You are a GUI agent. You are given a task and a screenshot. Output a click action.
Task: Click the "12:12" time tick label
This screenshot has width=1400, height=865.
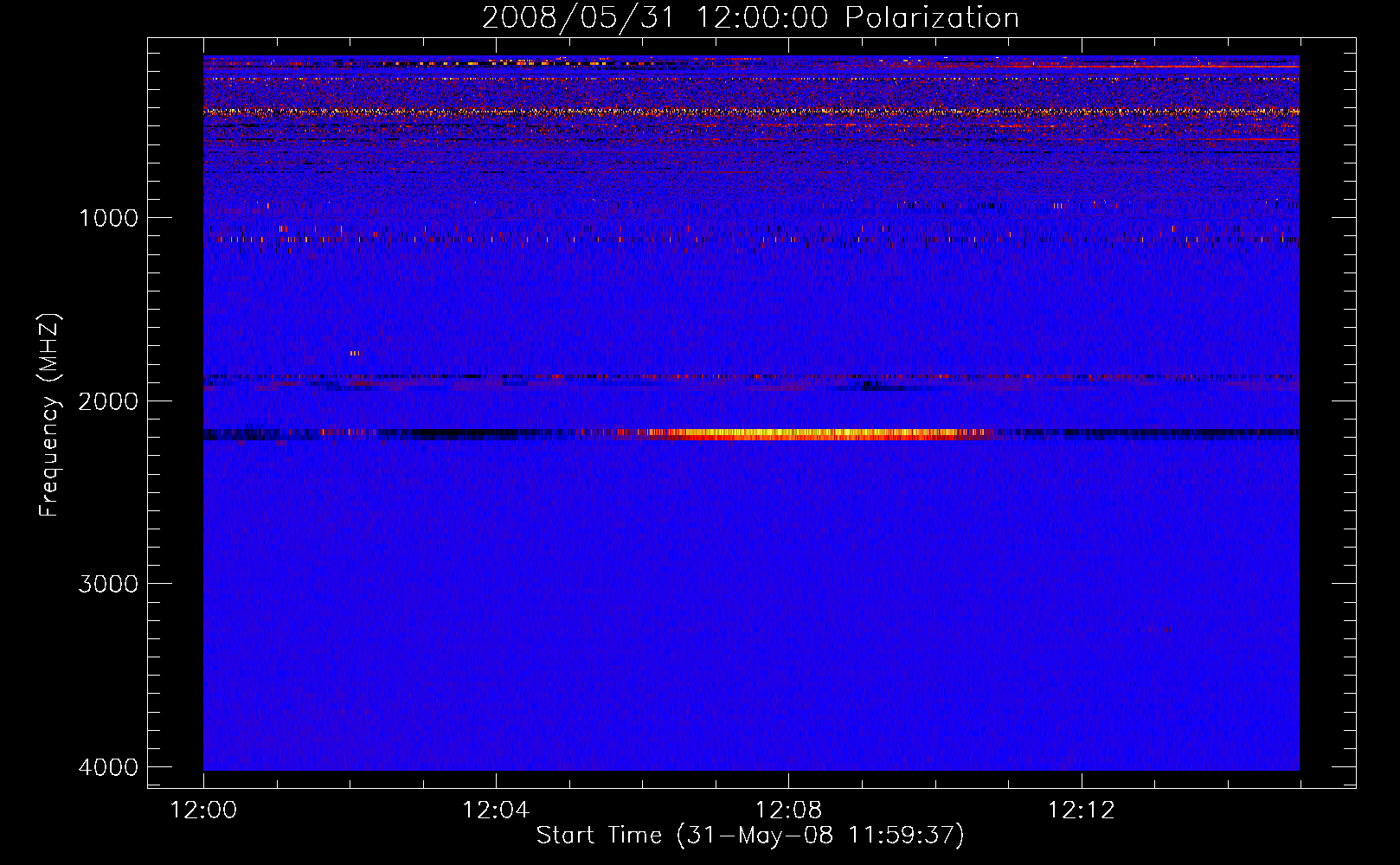[x=1082, y=811]
